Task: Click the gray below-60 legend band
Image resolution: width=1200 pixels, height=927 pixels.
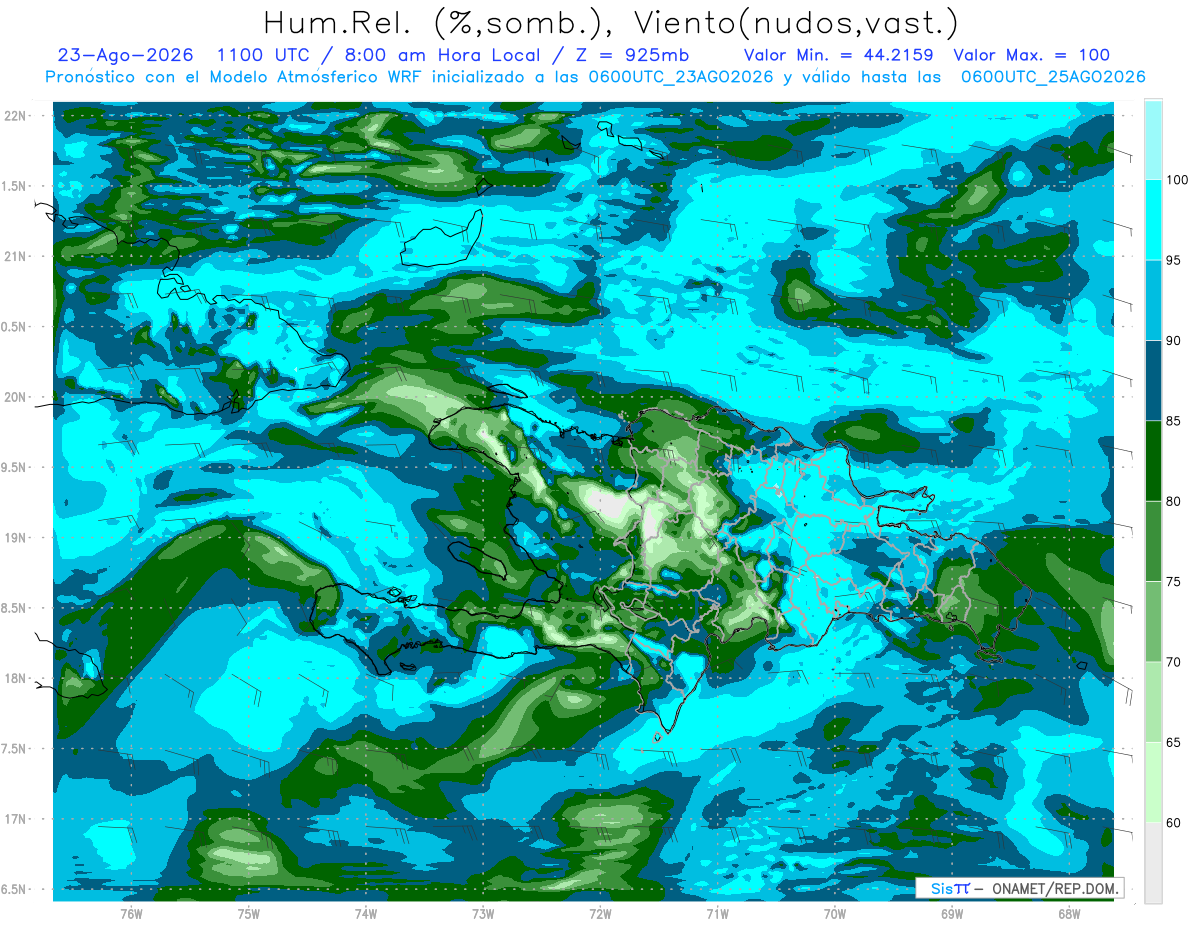Action: 1153,863
